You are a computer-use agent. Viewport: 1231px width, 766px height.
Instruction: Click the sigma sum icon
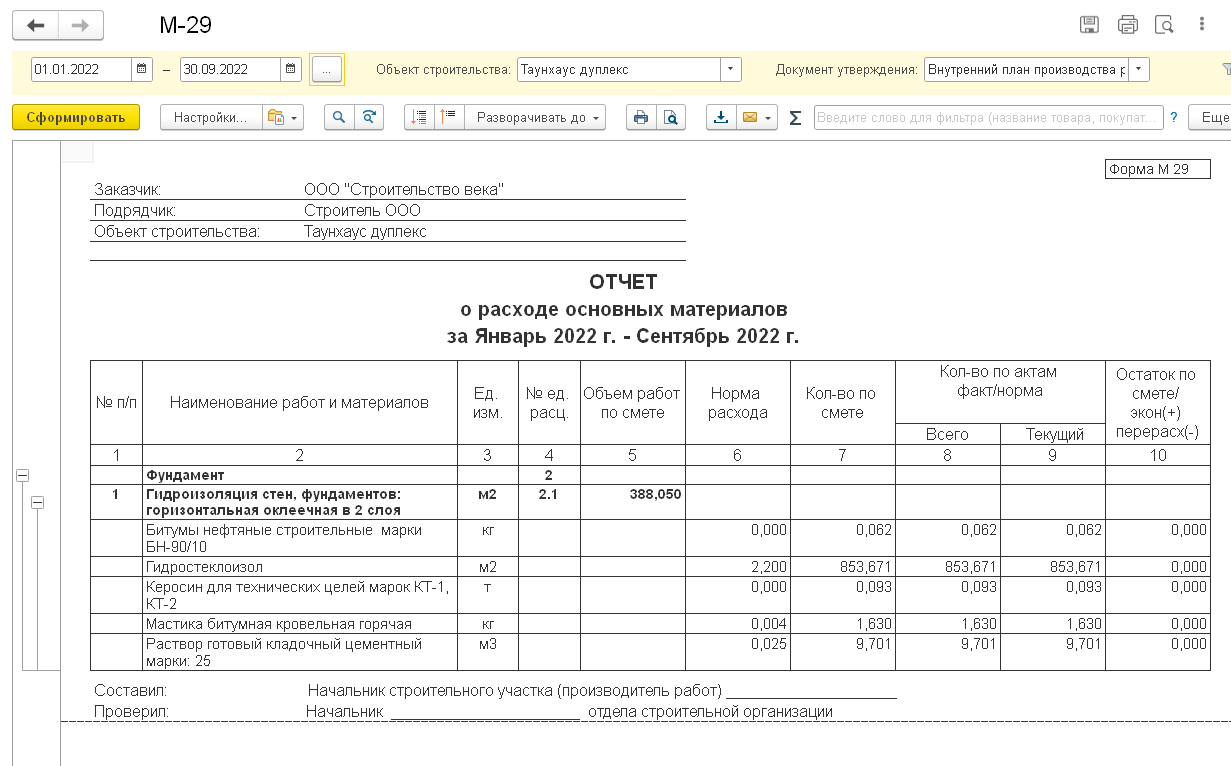pos(796,118)
